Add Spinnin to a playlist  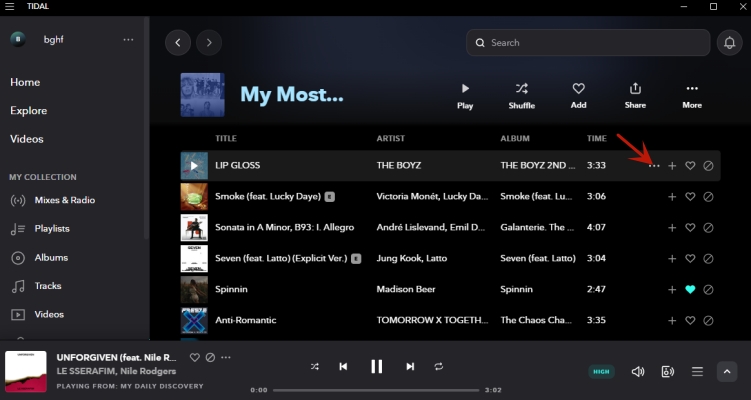(x=672, y=289)
